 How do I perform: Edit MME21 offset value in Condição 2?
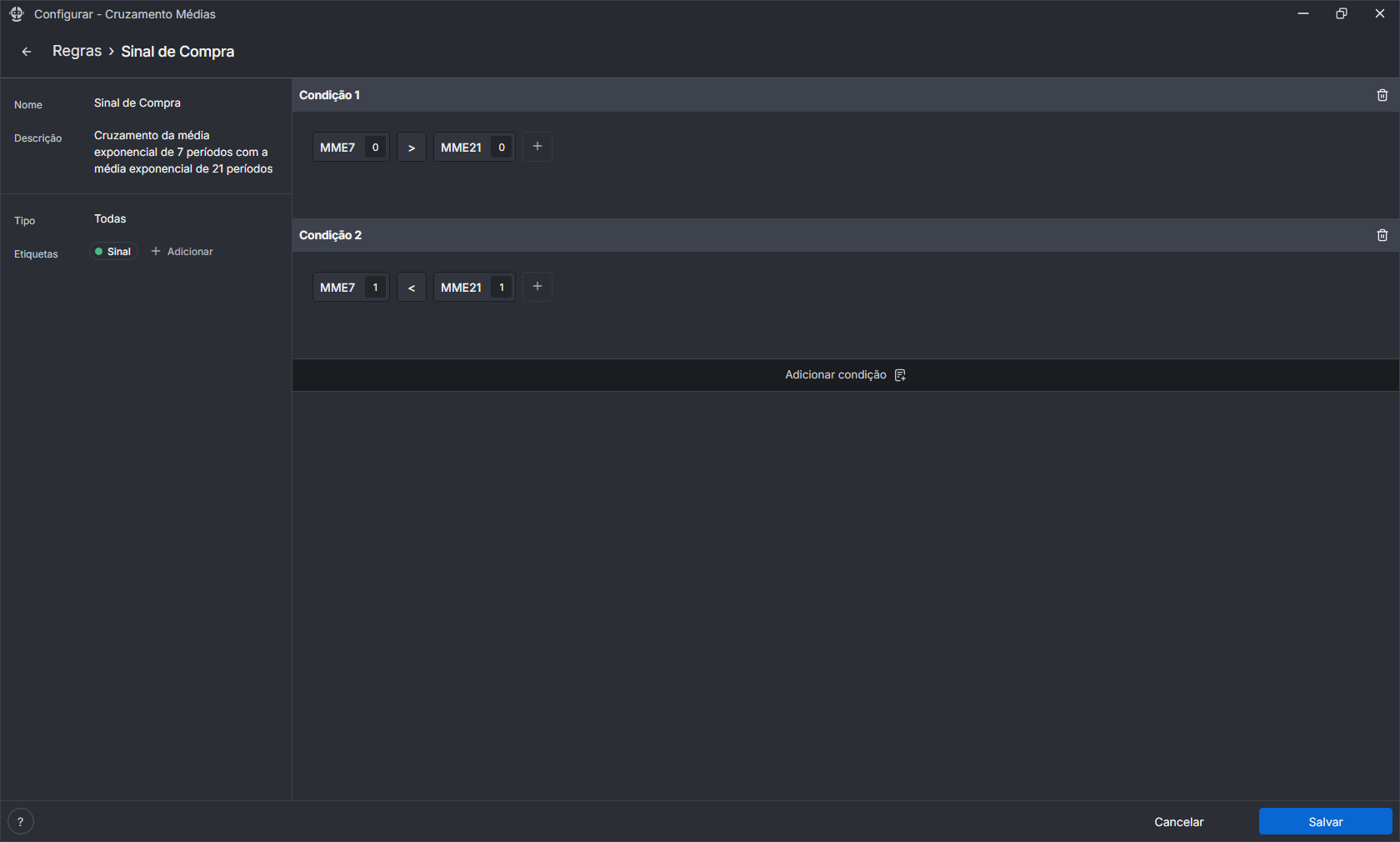pyautogui.click(x=502, y=288)
